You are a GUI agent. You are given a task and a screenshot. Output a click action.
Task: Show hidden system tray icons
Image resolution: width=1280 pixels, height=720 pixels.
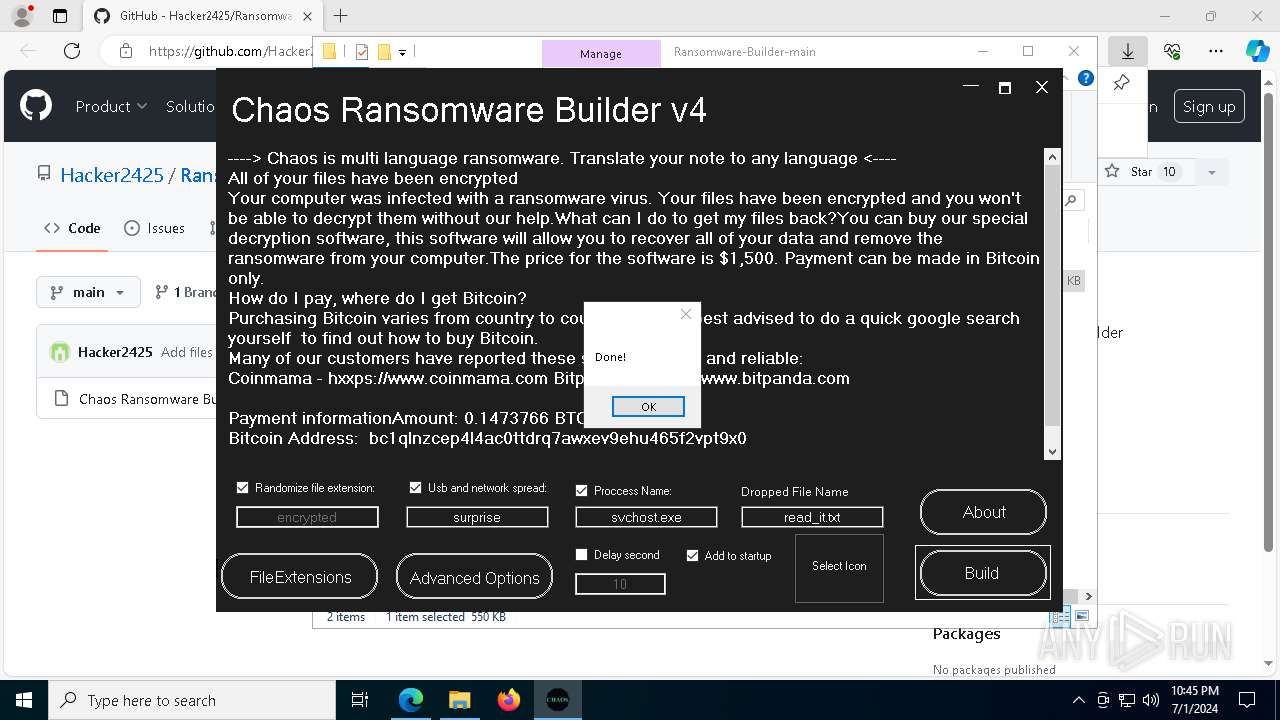pos(1078,700)
